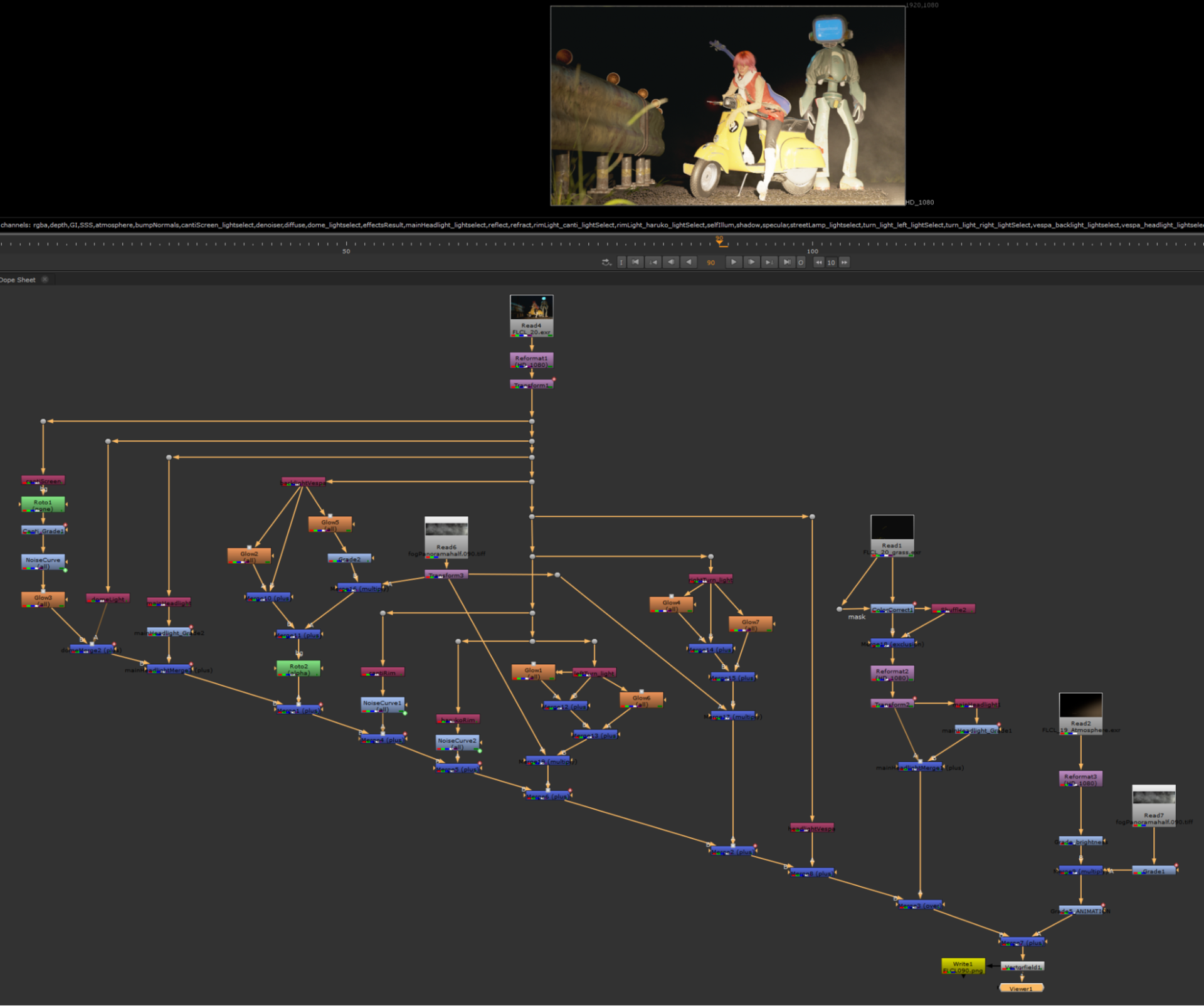This screenshot has width=1204, height=1006.
Task: Select the Roto1 node
Action: pyautogui.click(x=43, y=505)
